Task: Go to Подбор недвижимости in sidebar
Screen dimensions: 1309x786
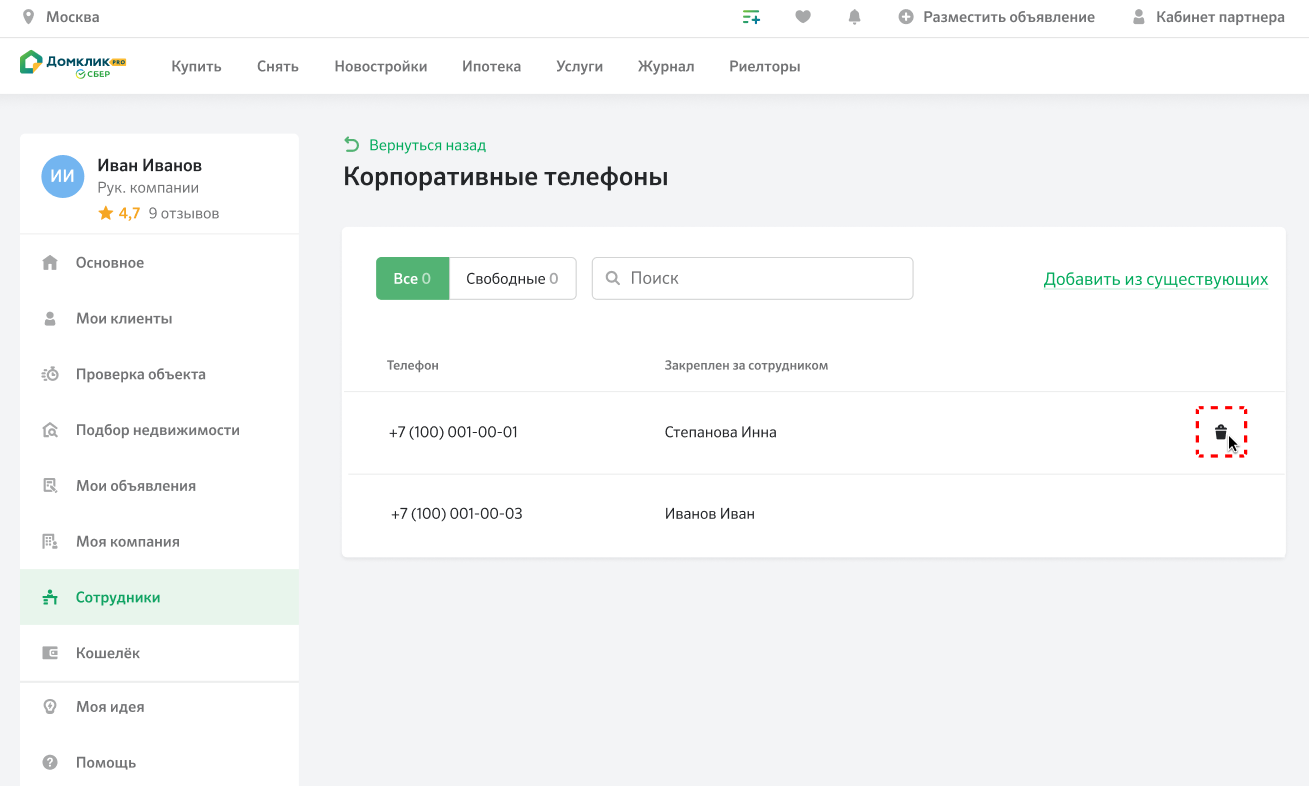Action: (x=159, y=430)
